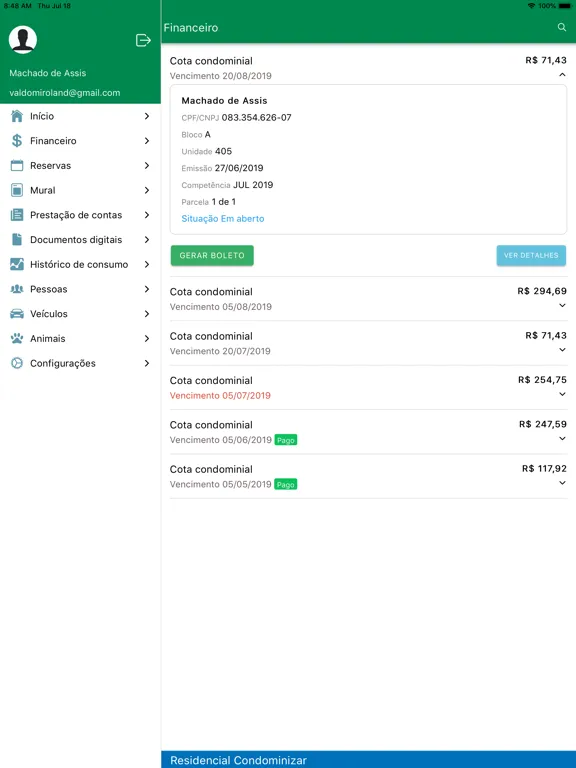Screen dimensions: 576x768
Task: Open Animais in the sidebar
Action: tap(80, 338)
